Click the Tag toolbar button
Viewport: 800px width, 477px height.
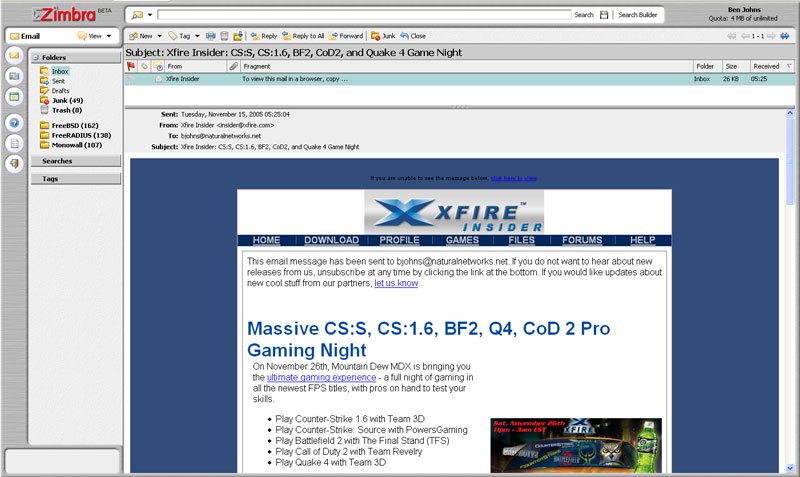click(180, 36)
